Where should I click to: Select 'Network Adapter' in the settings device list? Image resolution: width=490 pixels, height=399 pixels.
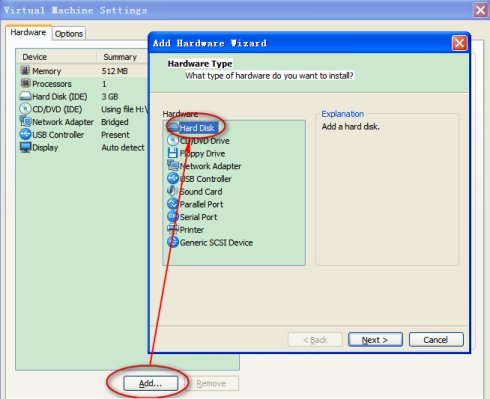click(x=83, y=122)
